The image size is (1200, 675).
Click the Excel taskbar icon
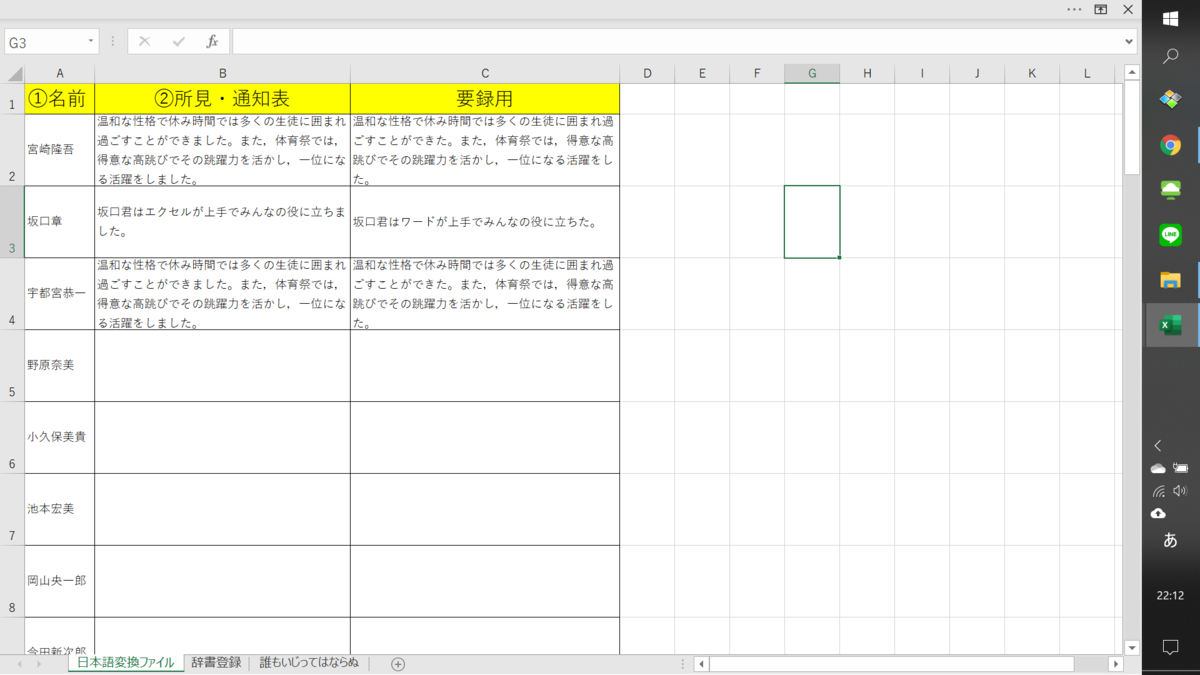pos(1170,325)
